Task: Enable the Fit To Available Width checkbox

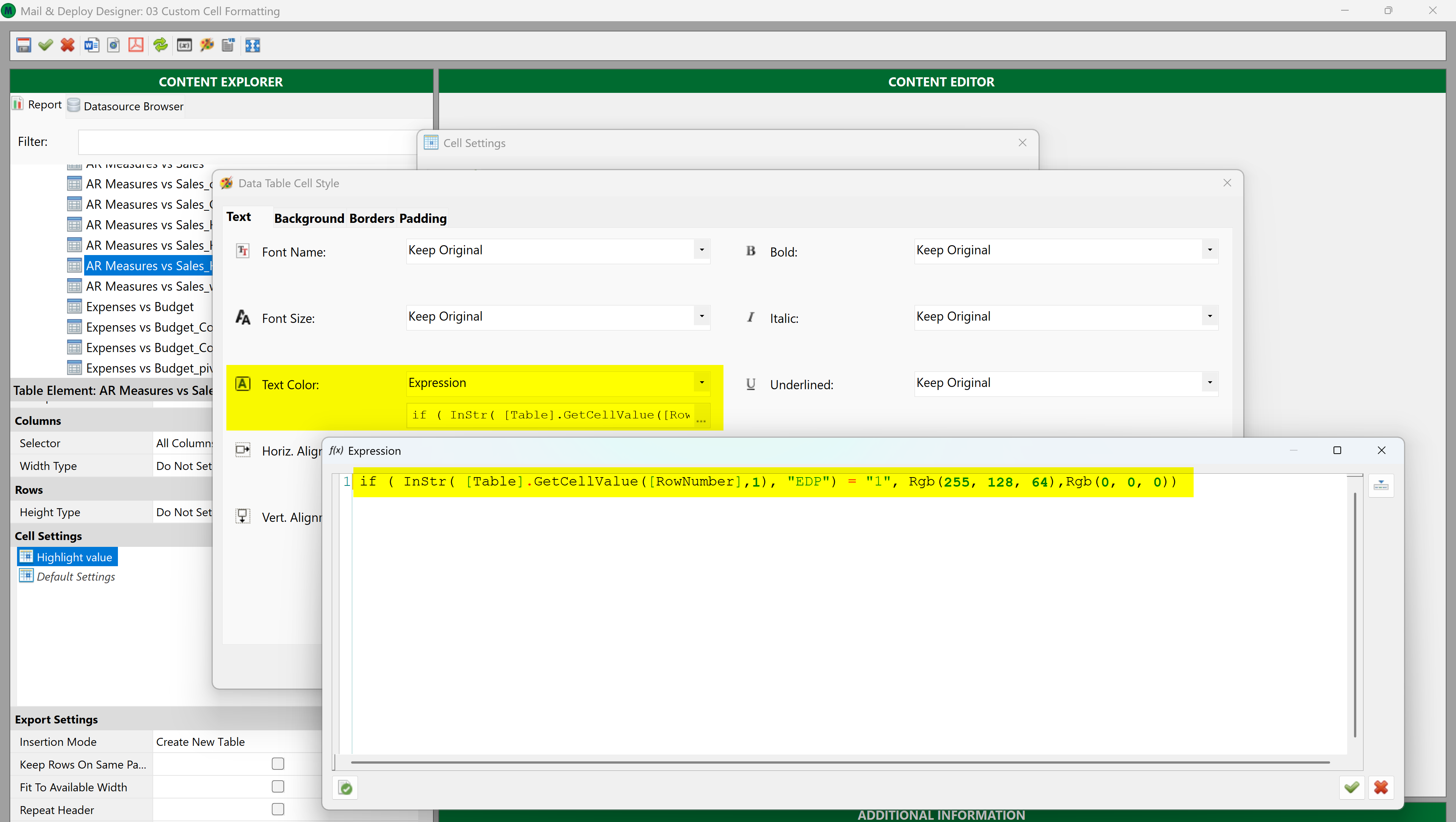Action: coord(278,786)
